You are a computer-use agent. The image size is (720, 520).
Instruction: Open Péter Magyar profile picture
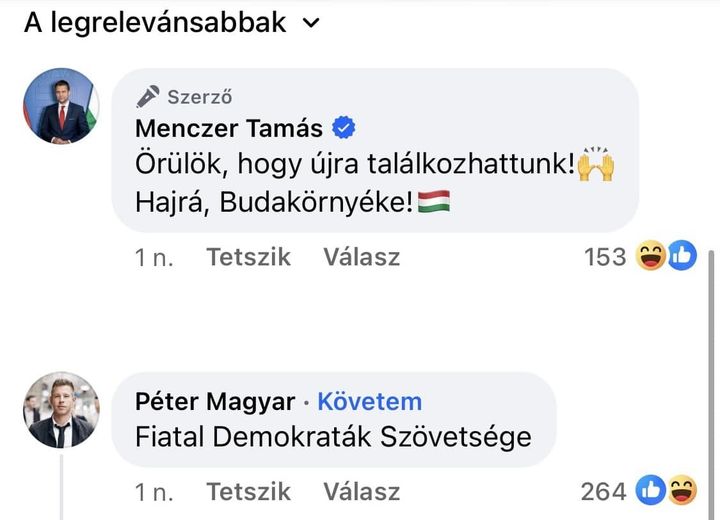click(61, 409)
